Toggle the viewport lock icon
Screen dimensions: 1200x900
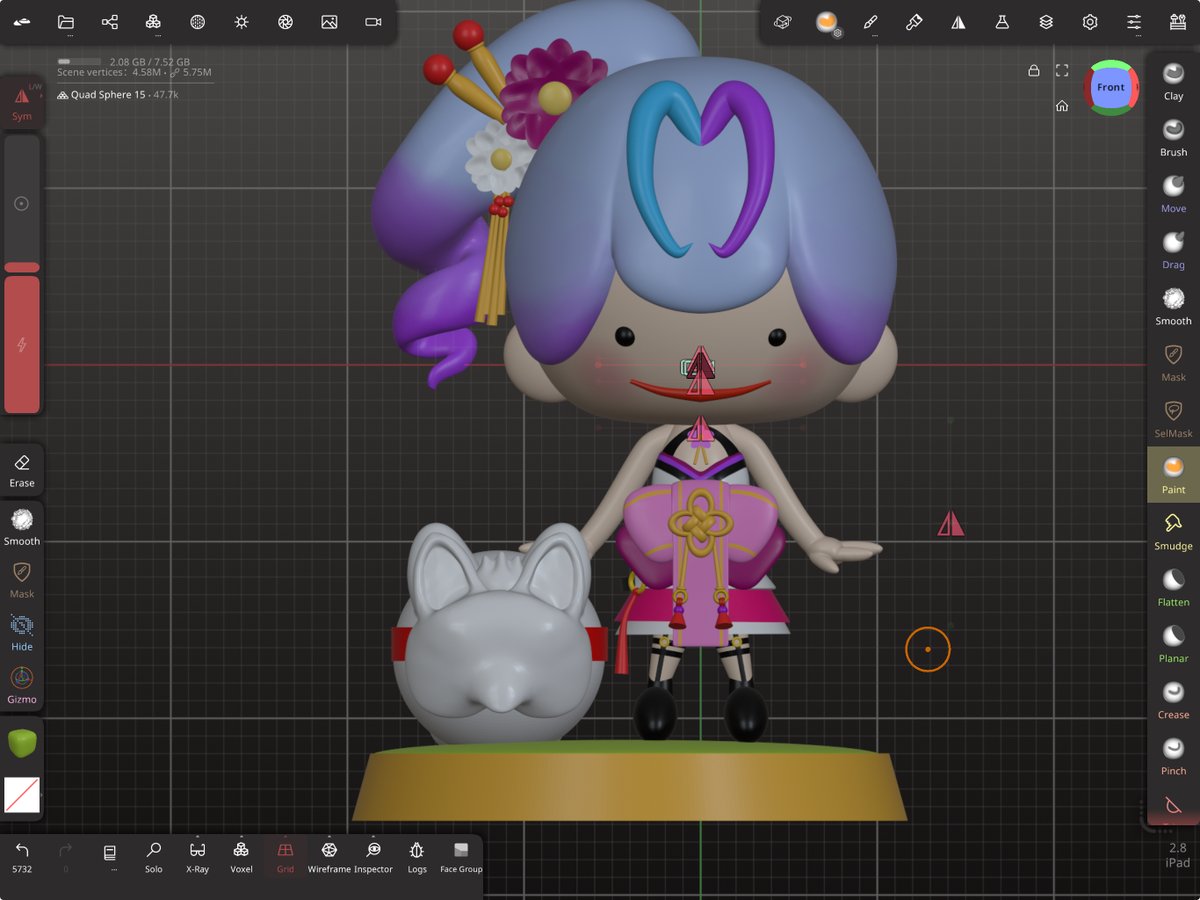1033,70
